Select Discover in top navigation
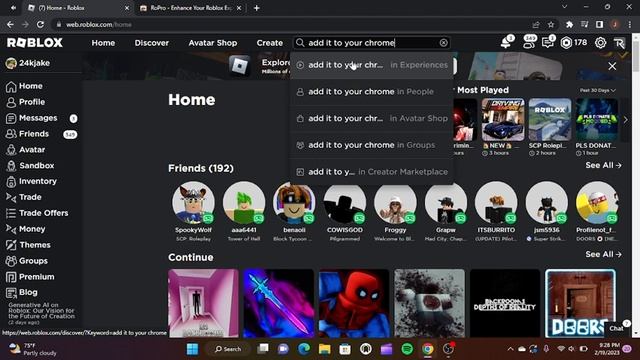The image size is (640, 360). click(x=151, y=43)
